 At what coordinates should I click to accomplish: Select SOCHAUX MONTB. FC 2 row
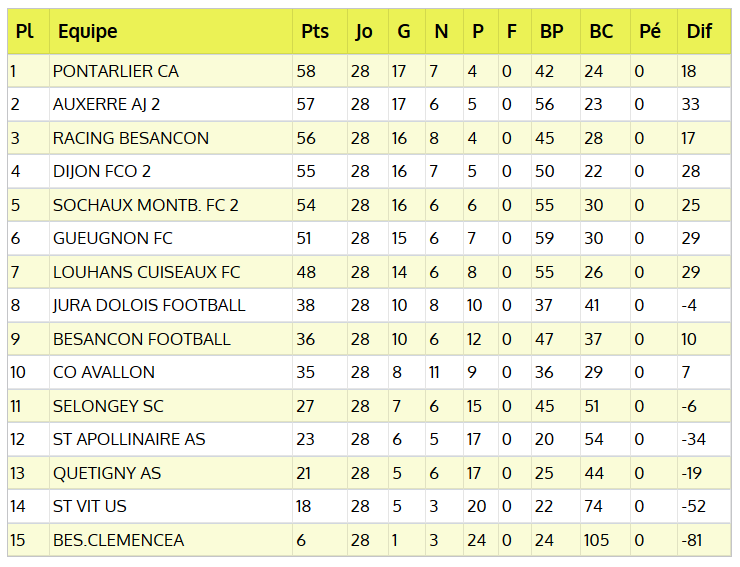(x=146, y=205)
